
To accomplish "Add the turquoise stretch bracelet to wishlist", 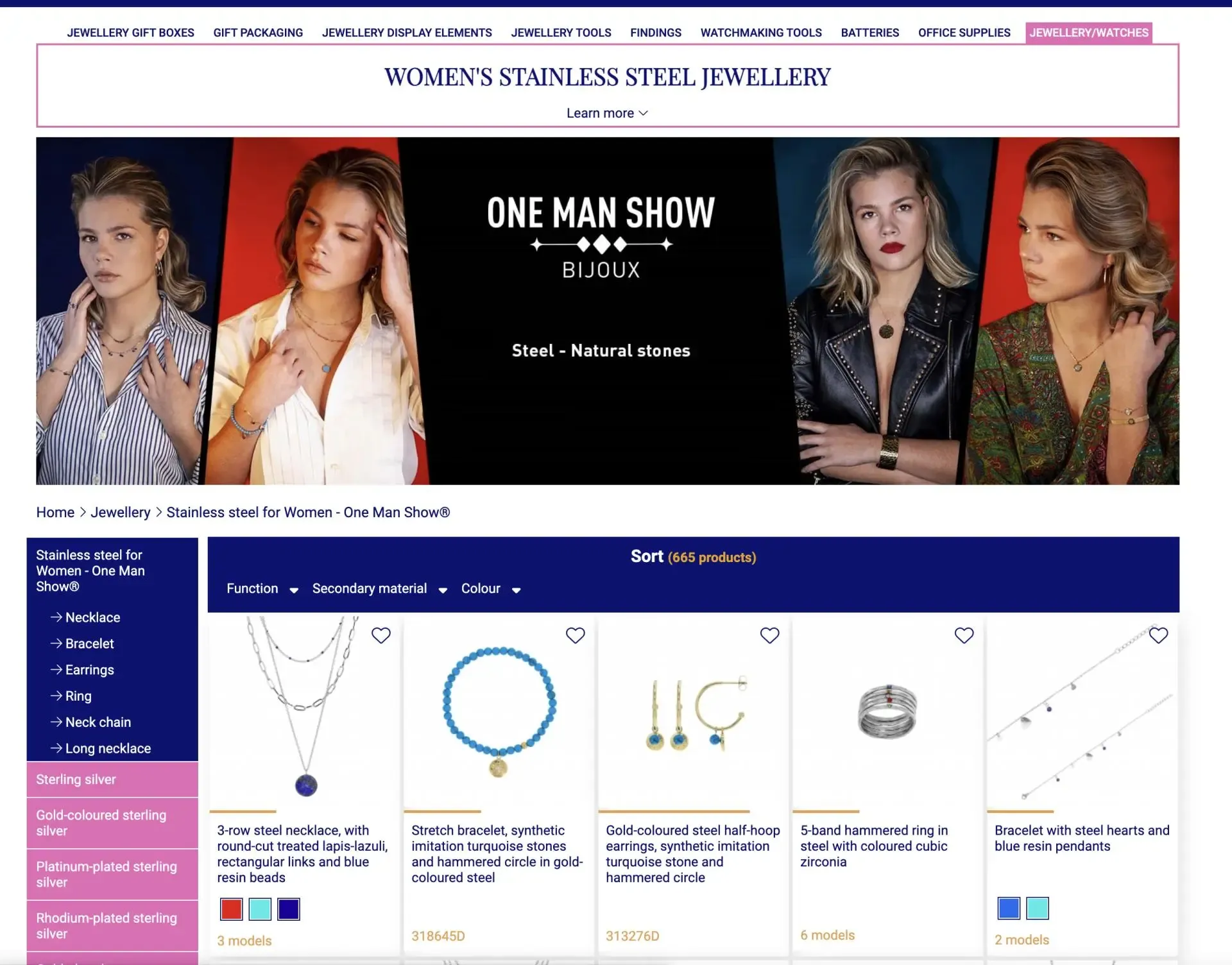I will coord(576,635).
